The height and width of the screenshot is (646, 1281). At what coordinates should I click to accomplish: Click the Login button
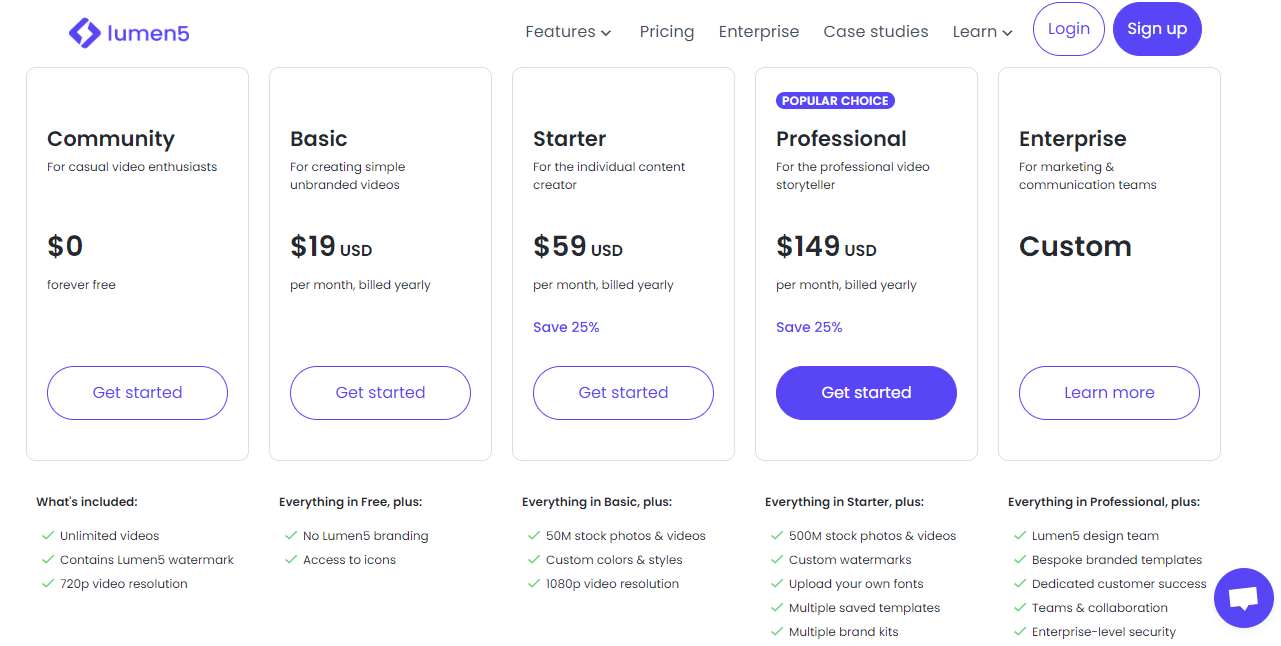click(1069, 29)
